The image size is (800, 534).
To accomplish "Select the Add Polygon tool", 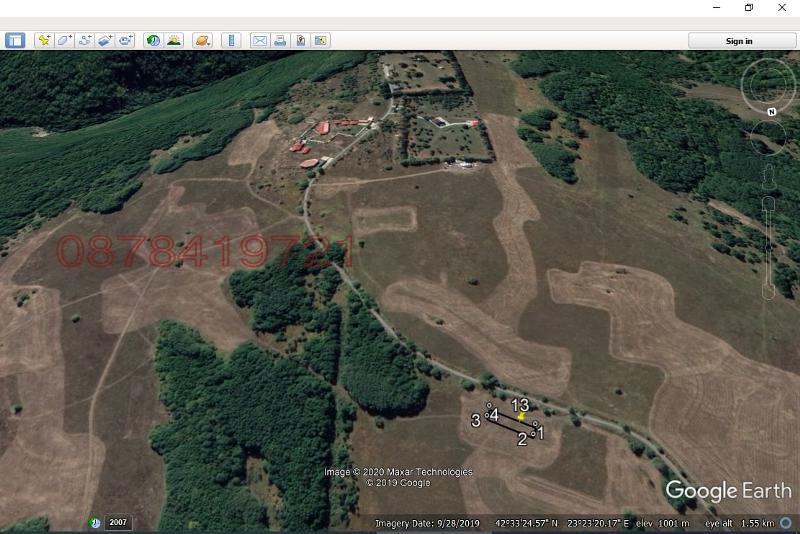I will (65, 41).
